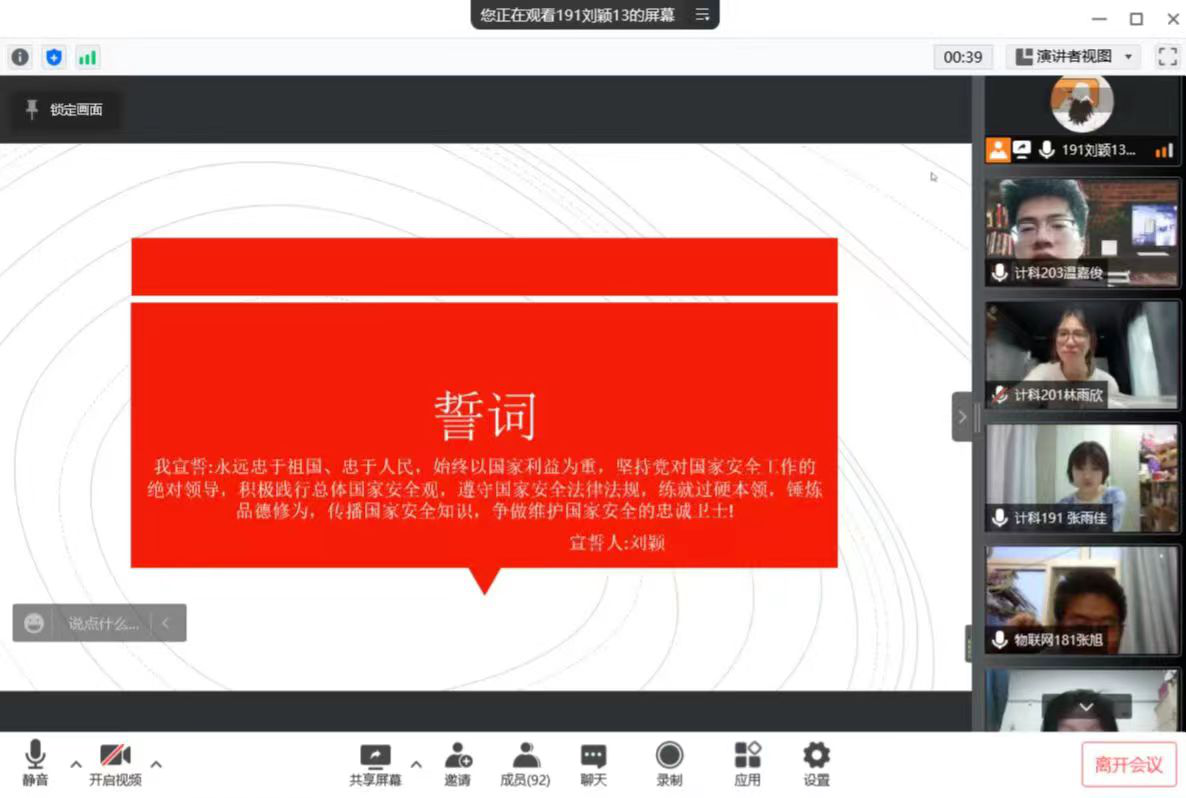
Task: Leave the meeting (离开会议)
Action: click(1128, 765)
